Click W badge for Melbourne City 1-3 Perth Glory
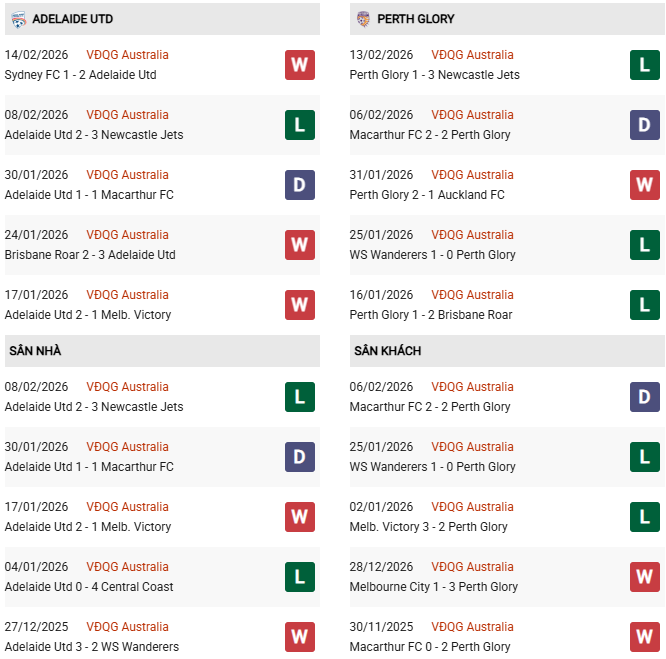Viewport: 666px width, 659px height. coord(644,577)
